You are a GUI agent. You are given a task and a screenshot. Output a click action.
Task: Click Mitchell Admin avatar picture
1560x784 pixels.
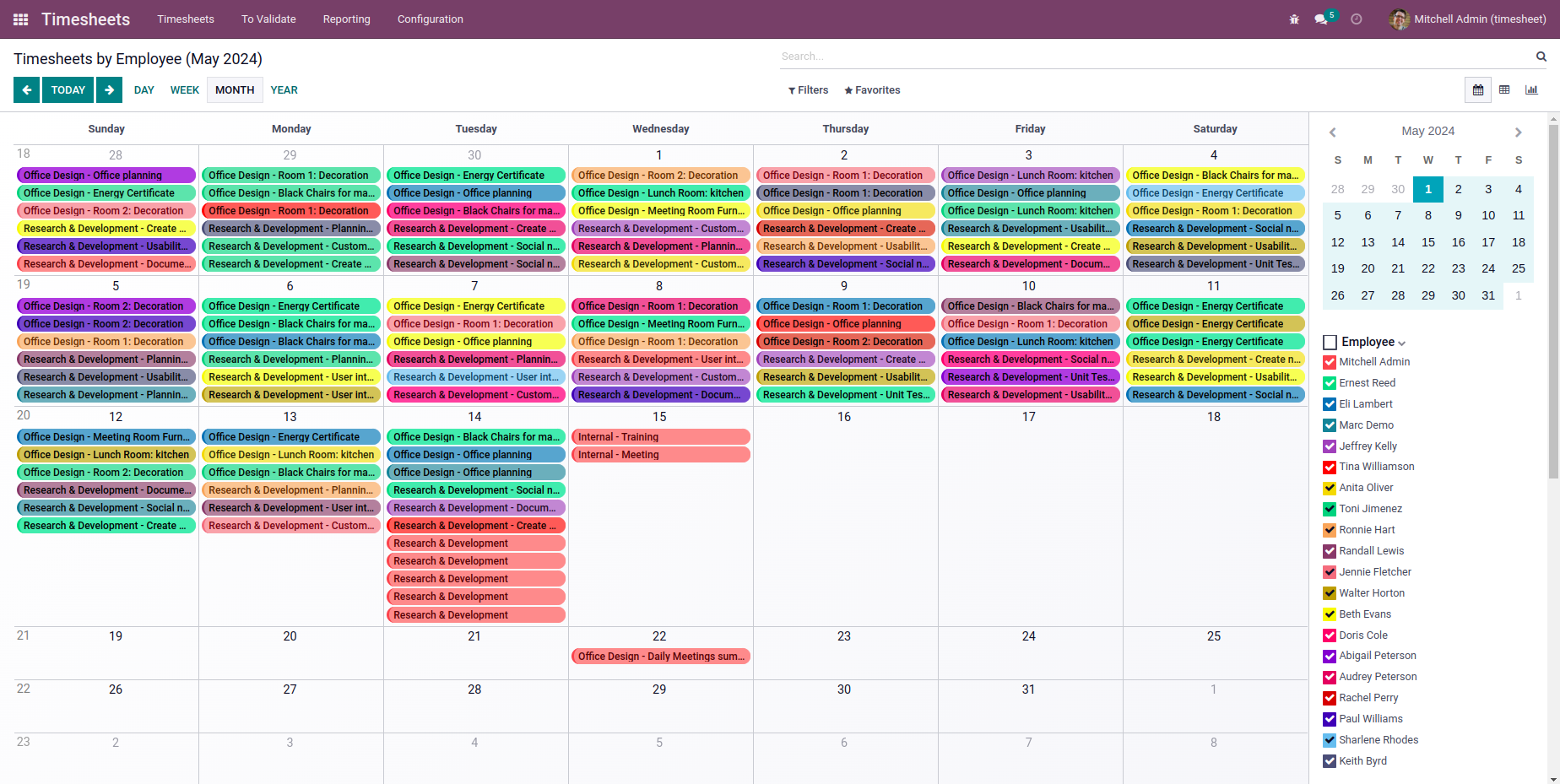(1400, 19)
